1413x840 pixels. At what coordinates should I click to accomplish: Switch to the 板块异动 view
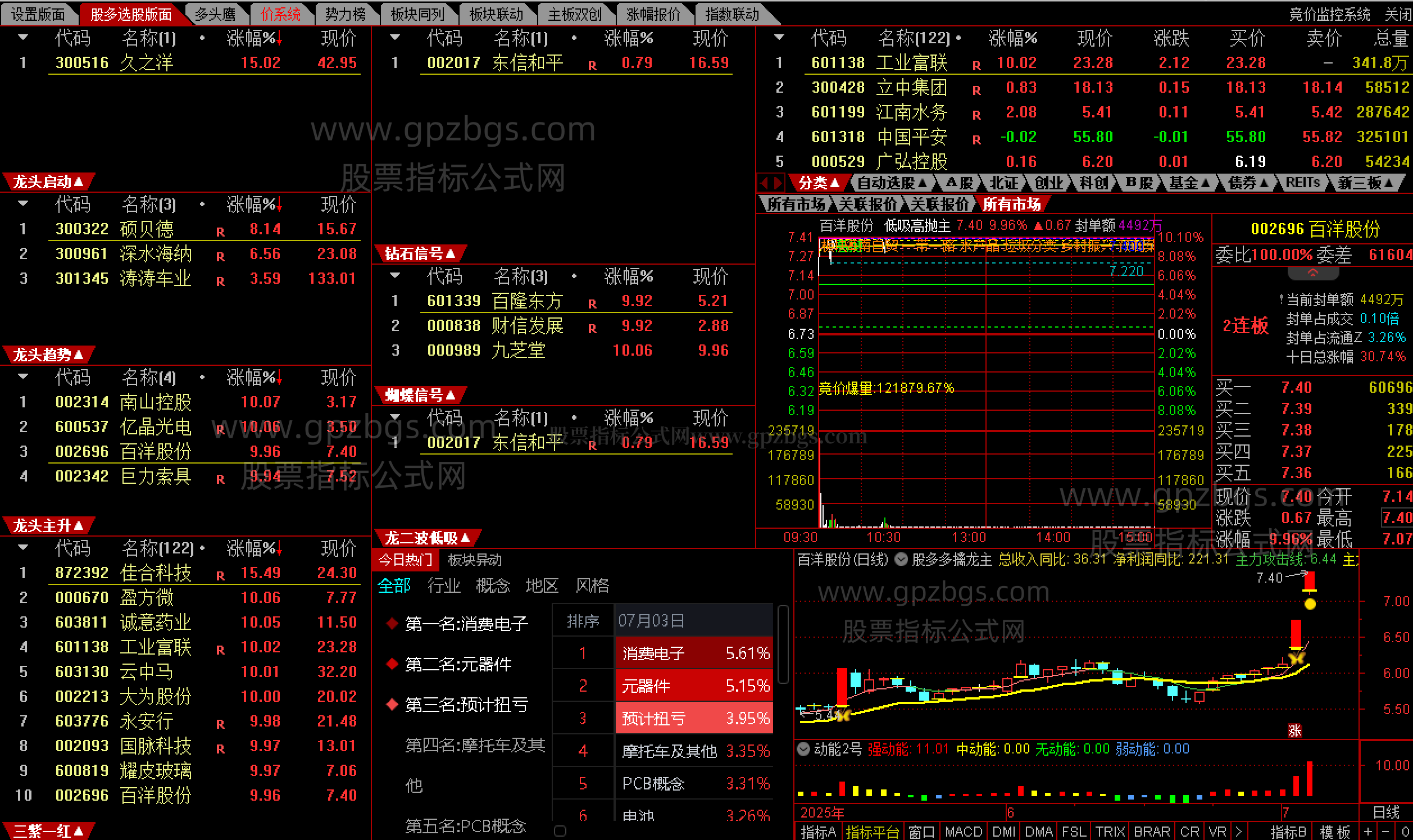474,560
